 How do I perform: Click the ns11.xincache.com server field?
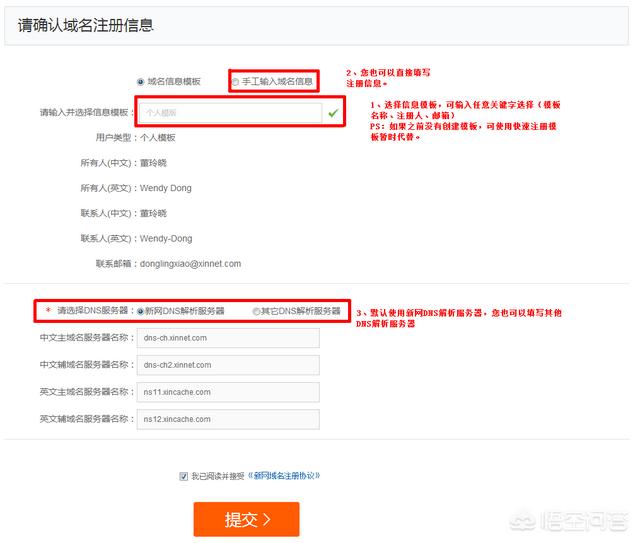[228, 392]
